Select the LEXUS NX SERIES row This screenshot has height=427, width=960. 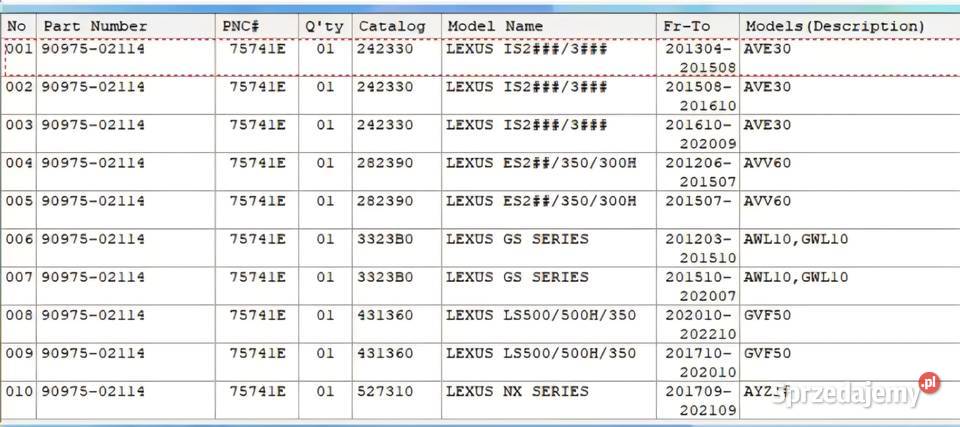pyautogui.click(x=517, y=391)
